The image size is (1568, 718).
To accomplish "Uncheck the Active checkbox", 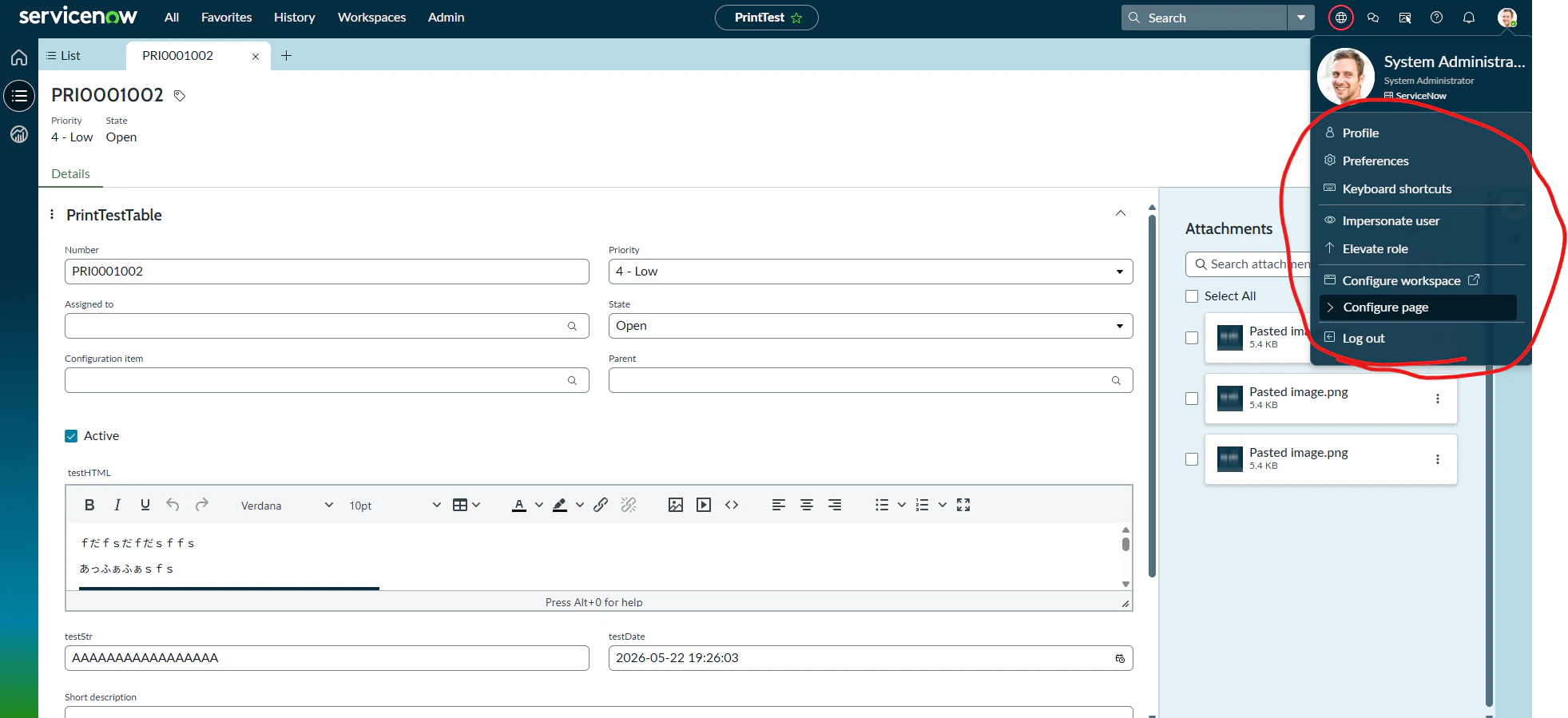I will pyautogui.click(x=71, y=436).
